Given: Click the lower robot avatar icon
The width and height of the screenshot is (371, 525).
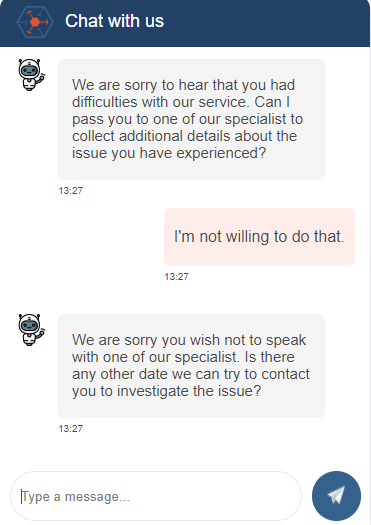Looking at the screenshot, I should tap(31, 330).
